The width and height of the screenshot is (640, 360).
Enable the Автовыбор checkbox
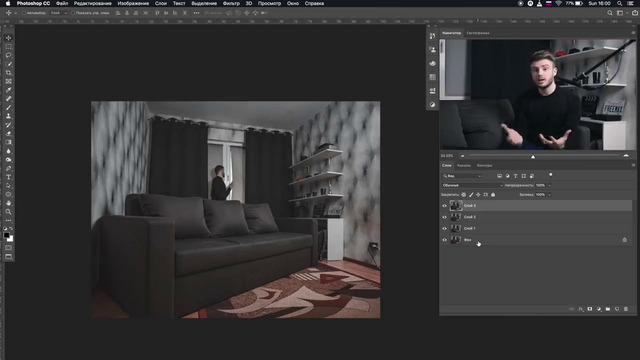coord(24,13)
